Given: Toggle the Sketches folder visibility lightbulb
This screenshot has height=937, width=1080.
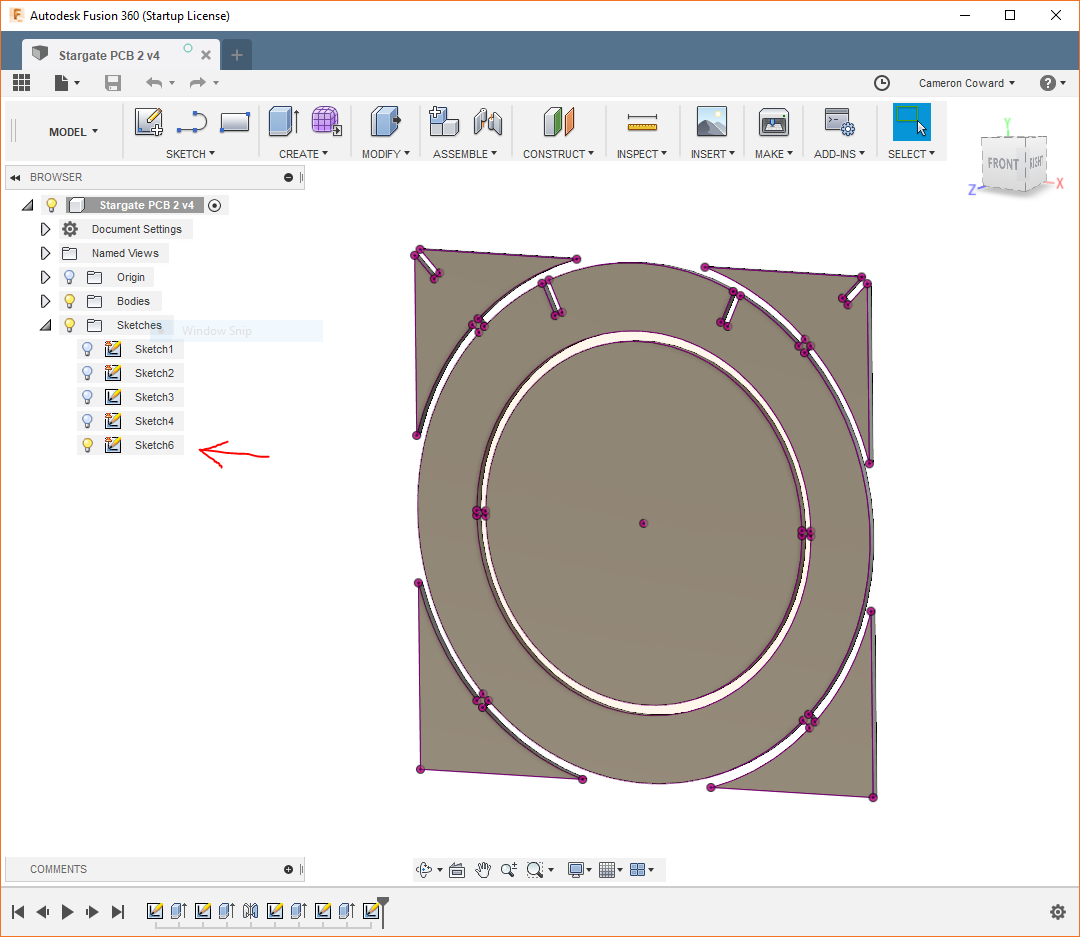Looking at the screenshot, I should tap(70, 325).
